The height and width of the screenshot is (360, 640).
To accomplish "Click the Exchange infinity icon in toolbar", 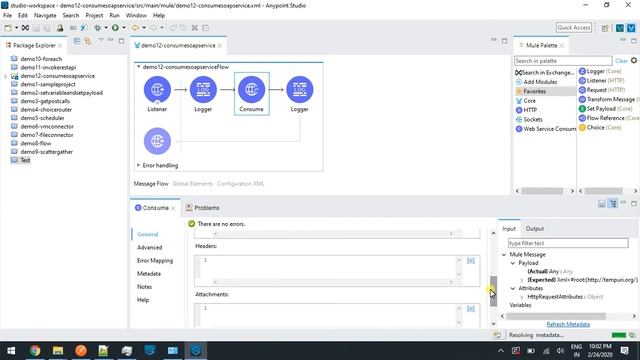I will click(25, 28).
